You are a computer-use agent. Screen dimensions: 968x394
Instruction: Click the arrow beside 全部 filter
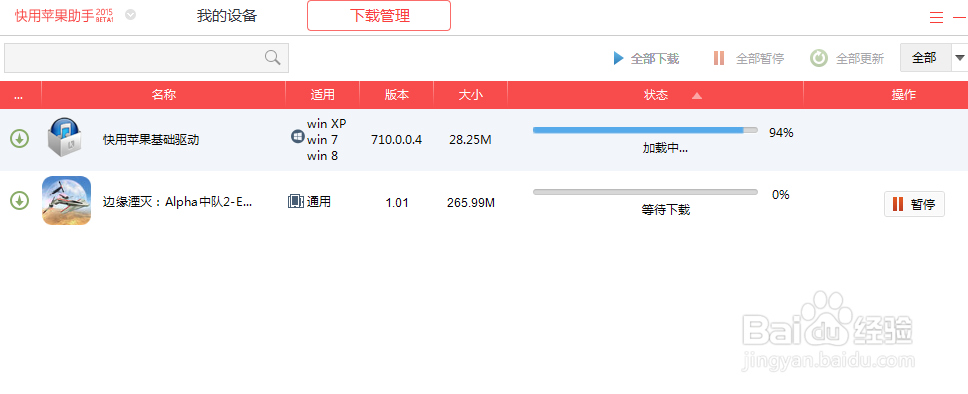(959, 58)
